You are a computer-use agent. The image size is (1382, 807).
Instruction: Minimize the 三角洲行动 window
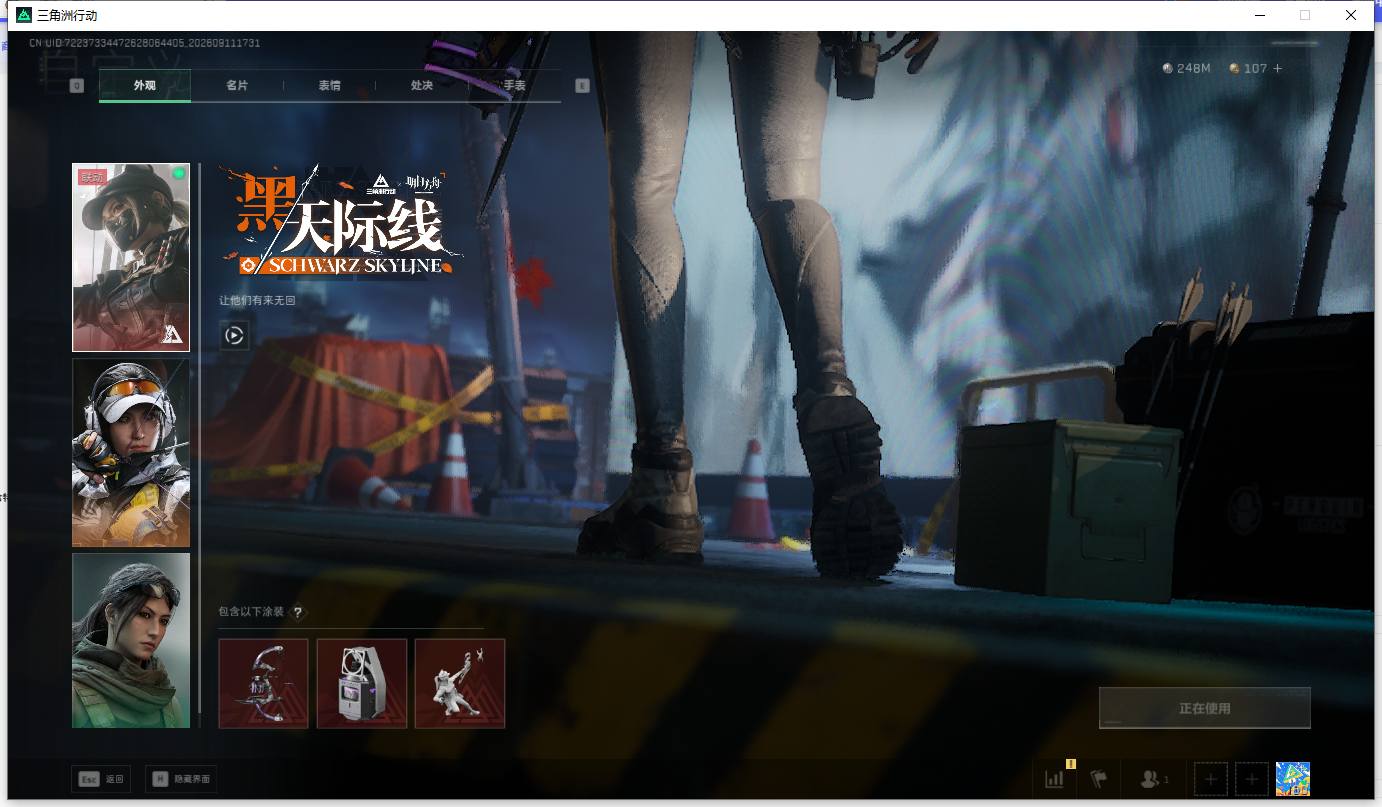(1260, 15)
